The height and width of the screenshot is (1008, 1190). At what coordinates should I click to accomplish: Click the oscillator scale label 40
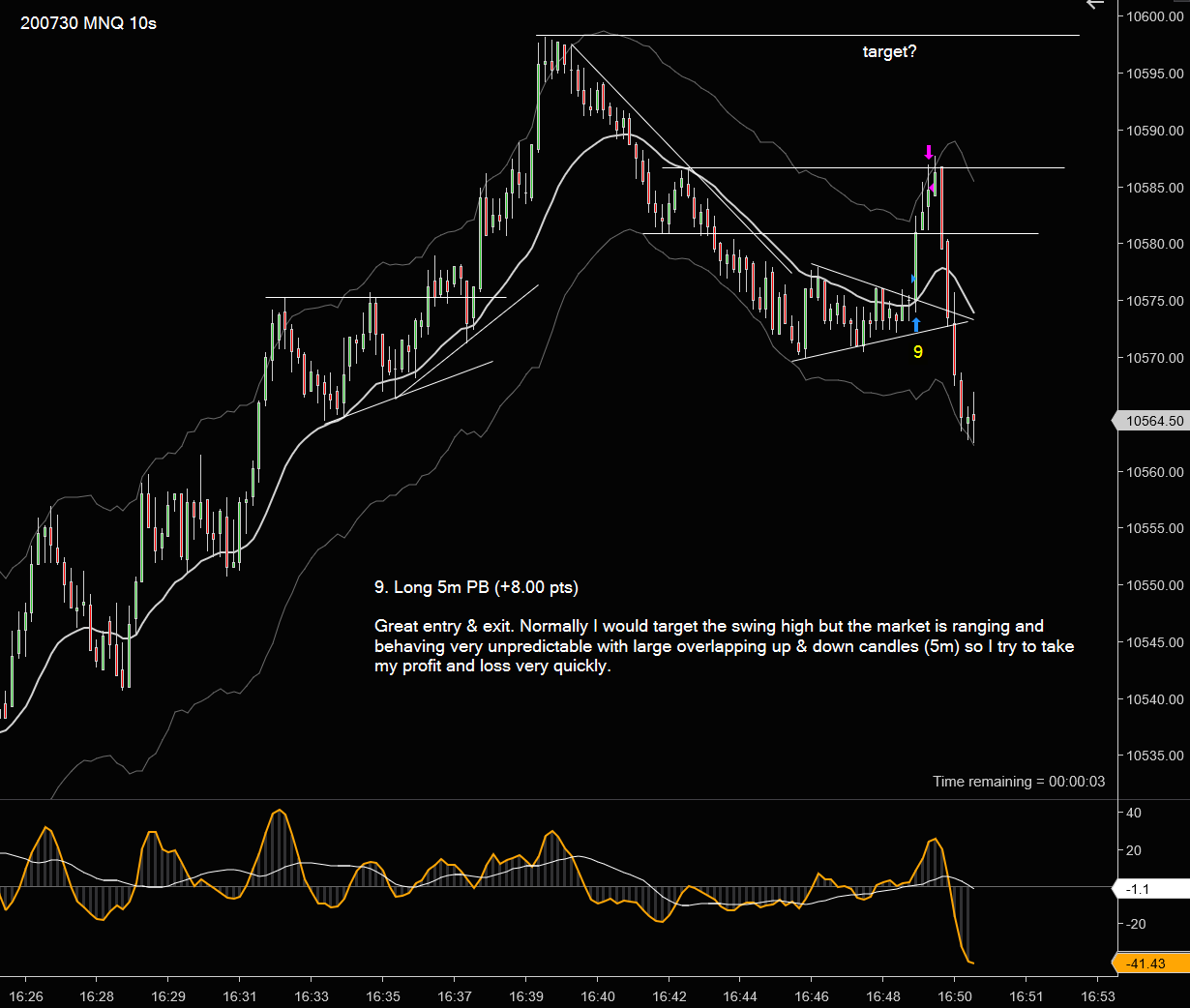(1134, 813)
